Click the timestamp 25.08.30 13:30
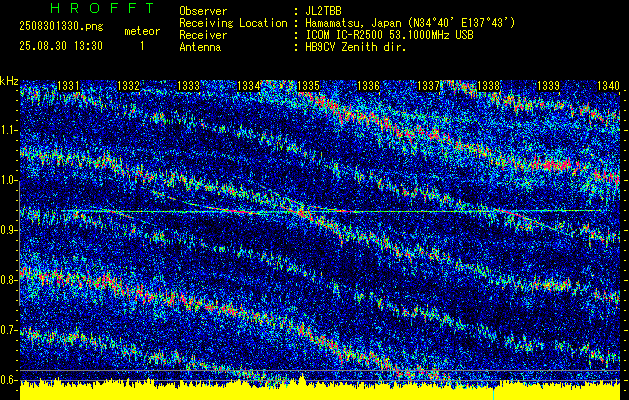This screenshot has height=400, width=629. 61,46
